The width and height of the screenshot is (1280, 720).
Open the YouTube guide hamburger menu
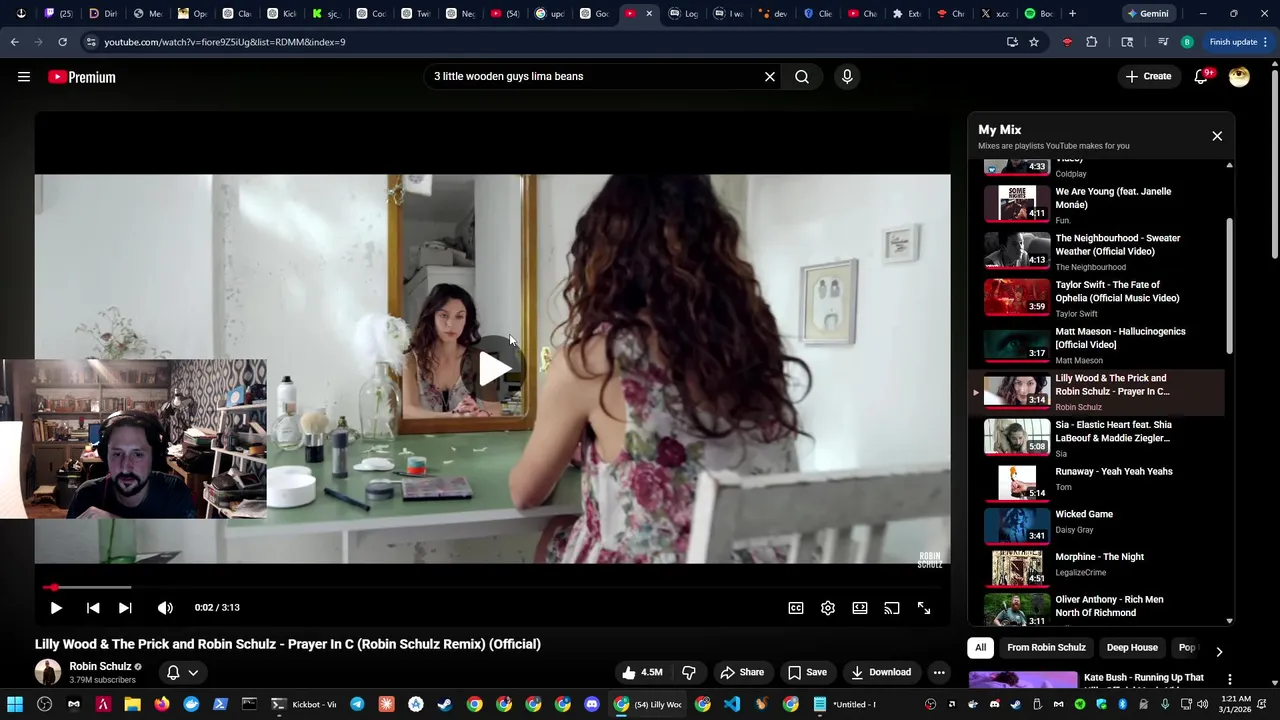[x=24, y=77]
